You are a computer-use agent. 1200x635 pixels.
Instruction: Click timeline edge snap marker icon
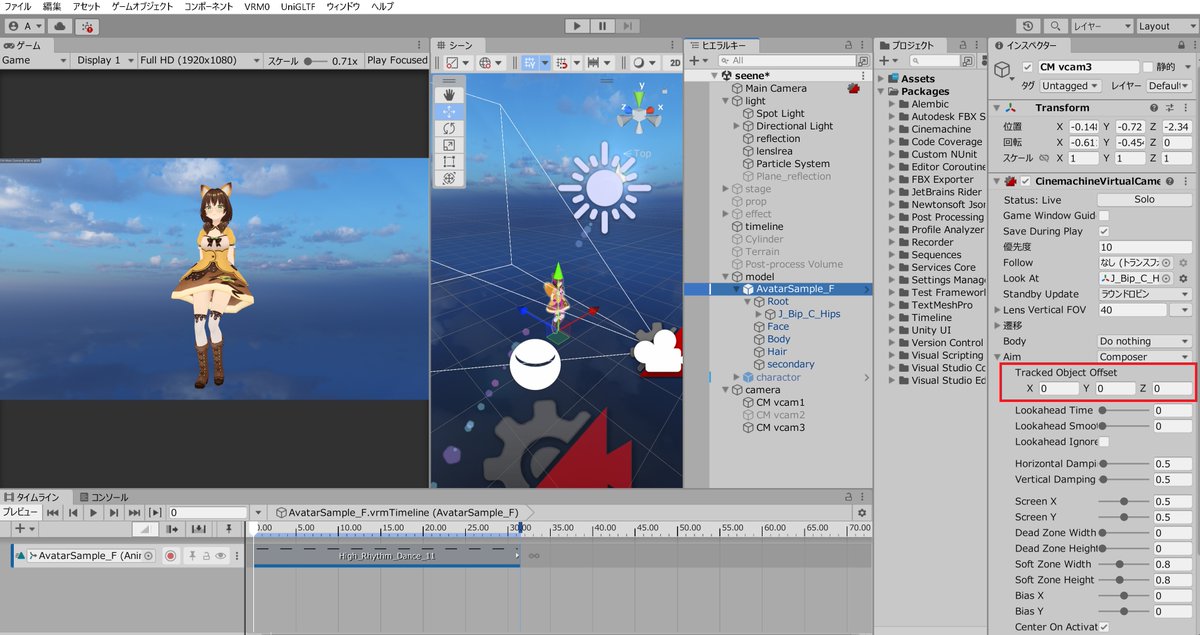[x=229, y=528]
